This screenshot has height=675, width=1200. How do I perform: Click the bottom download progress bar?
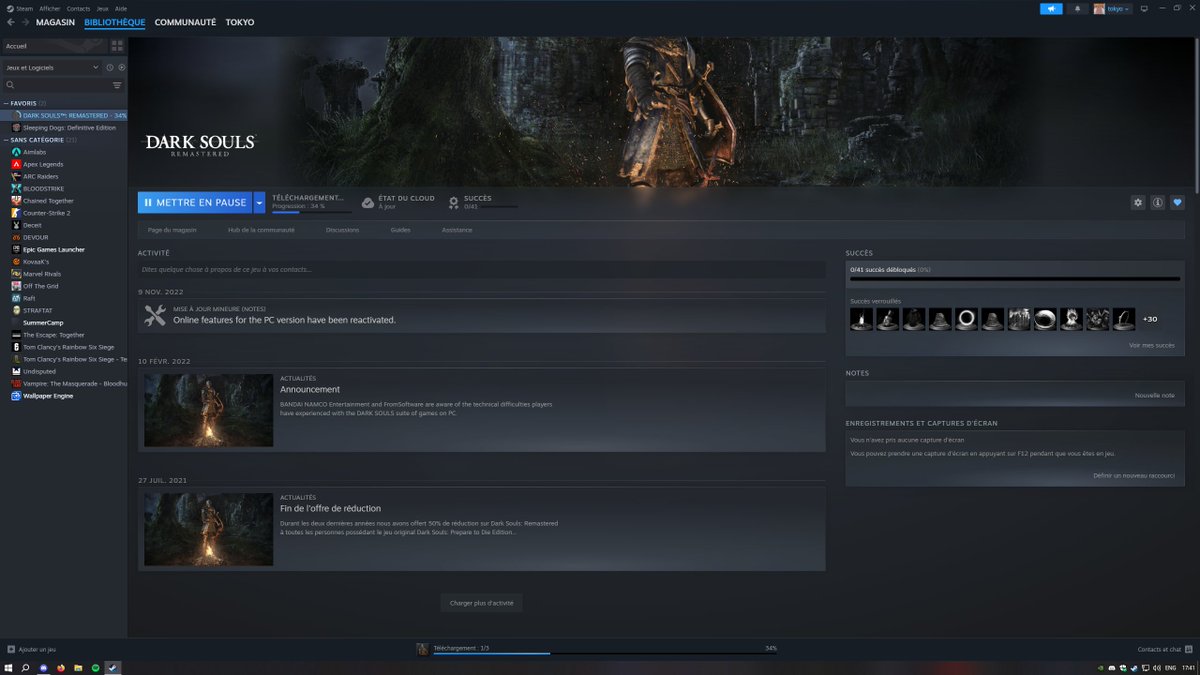[604, 653]
